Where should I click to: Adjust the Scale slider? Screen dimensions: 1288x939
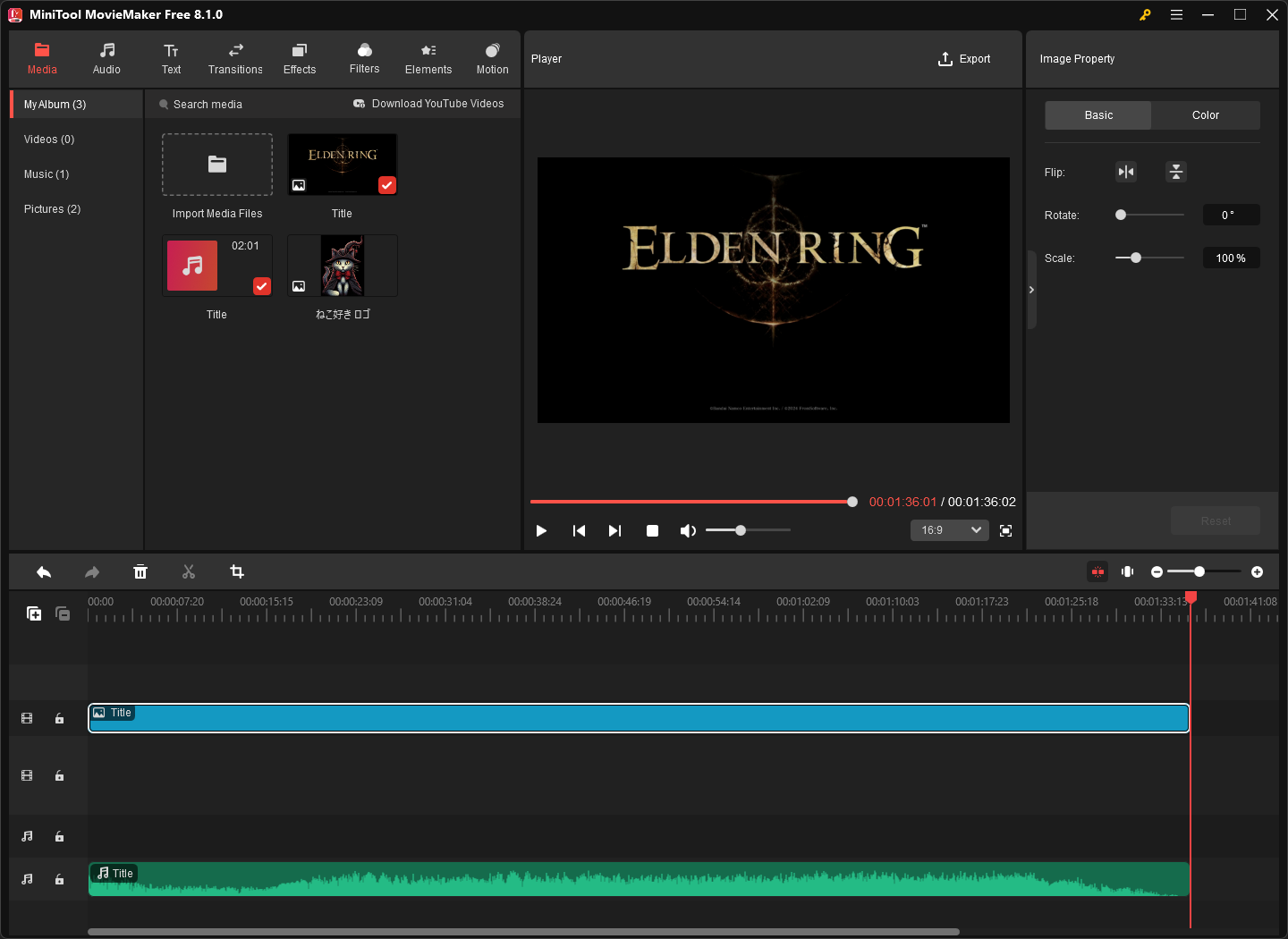tap(1149, 258)
